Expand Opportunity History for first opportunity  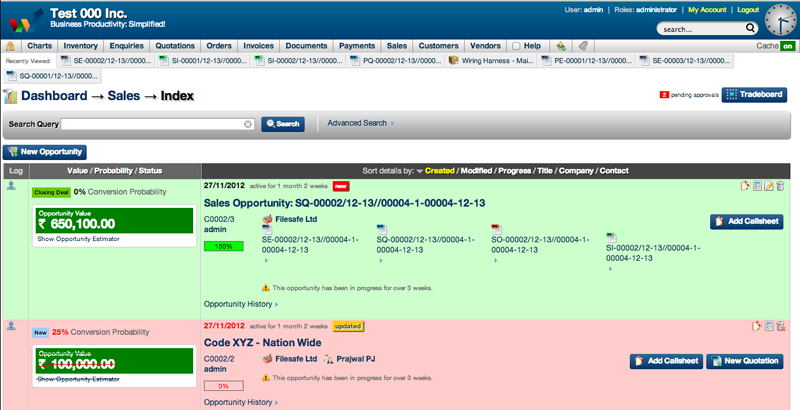point(240,303)
